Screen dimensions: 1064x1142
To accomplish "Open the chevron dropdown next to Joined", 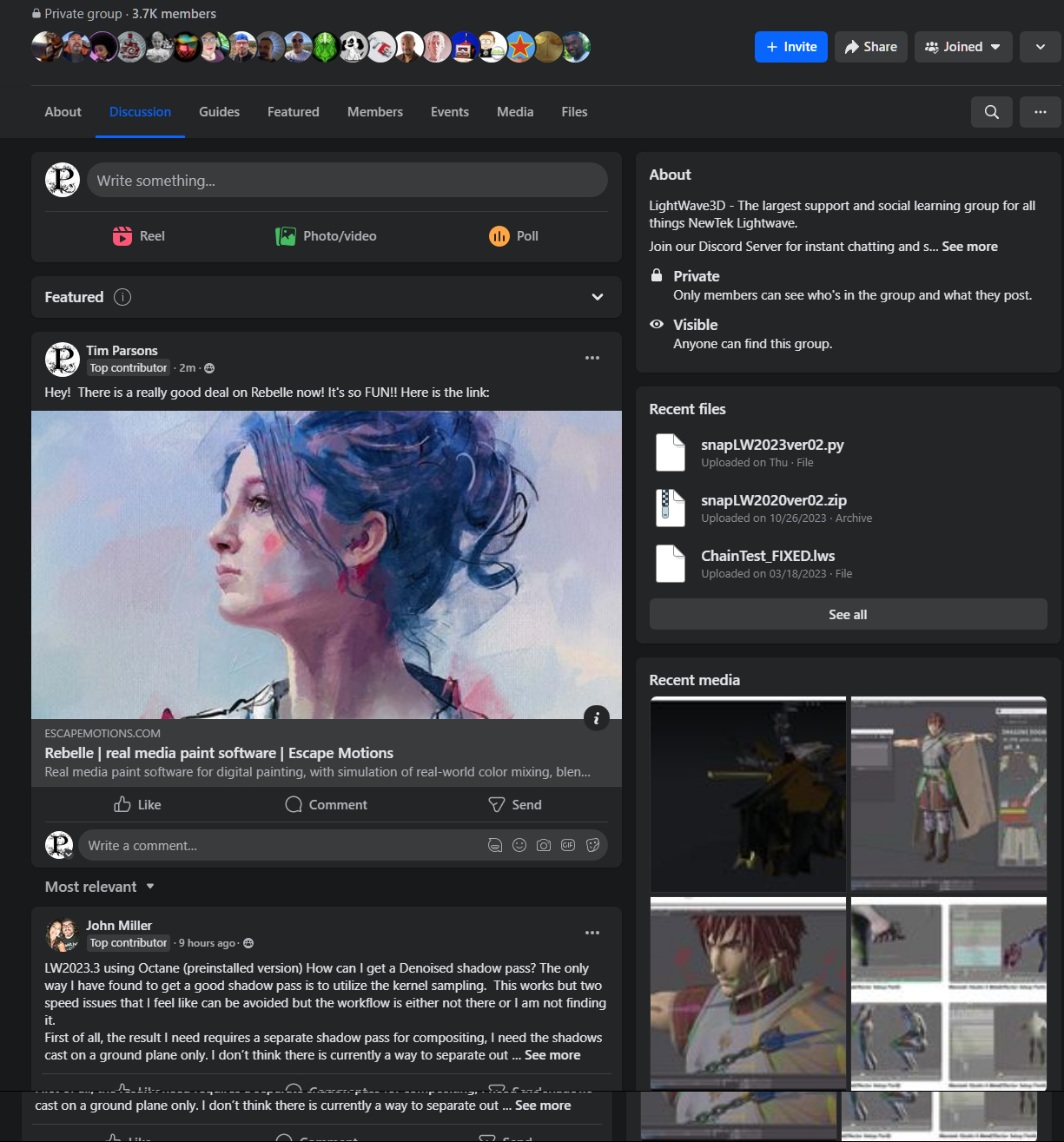I will tap(1040, 47).
